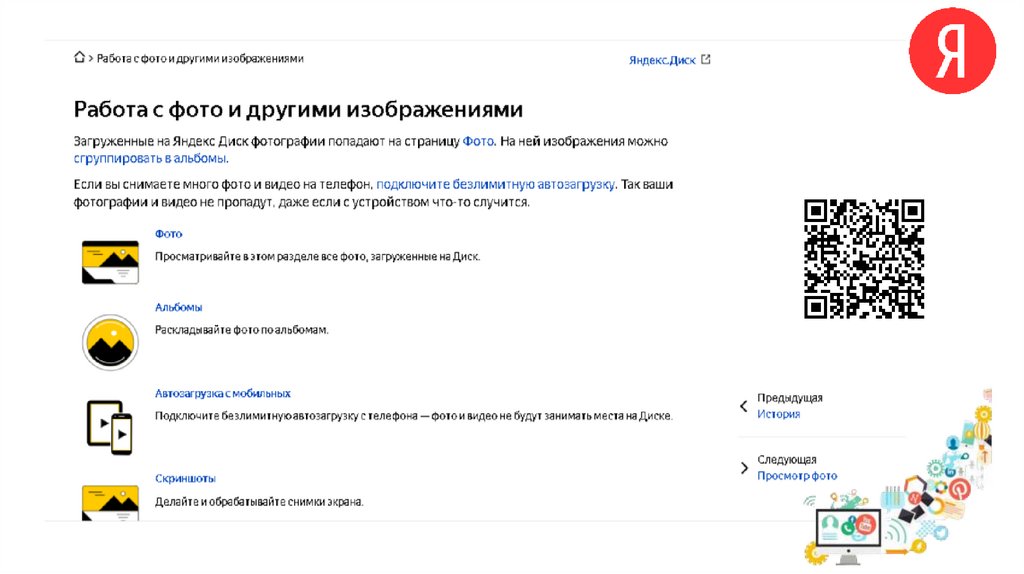Click text 'Просматривайте в этом разделе все фото'
Screen dimensions: 1024x574
coord(261,257)
